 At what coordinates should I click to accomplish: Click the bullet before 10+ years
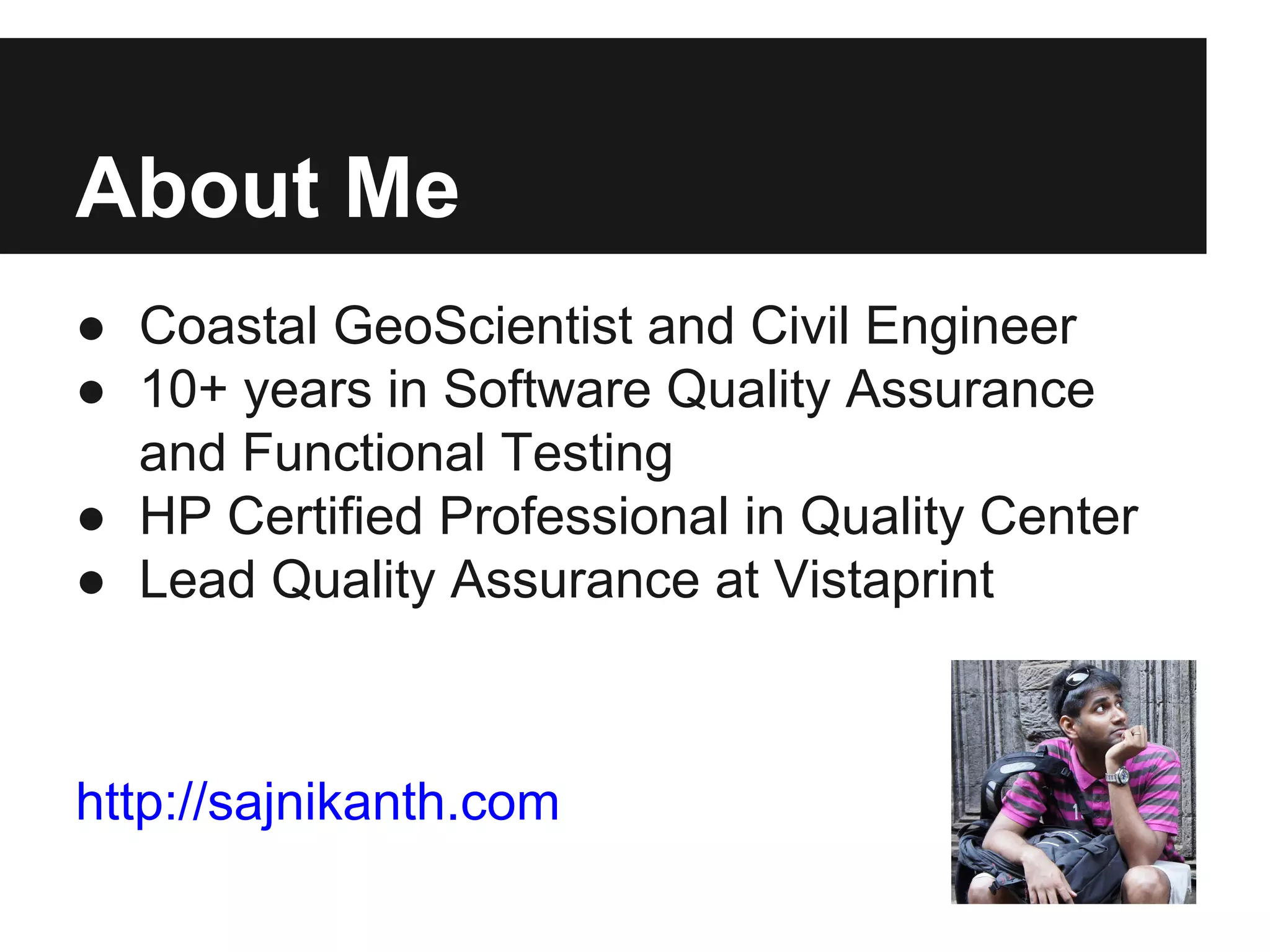click(91, 392)
